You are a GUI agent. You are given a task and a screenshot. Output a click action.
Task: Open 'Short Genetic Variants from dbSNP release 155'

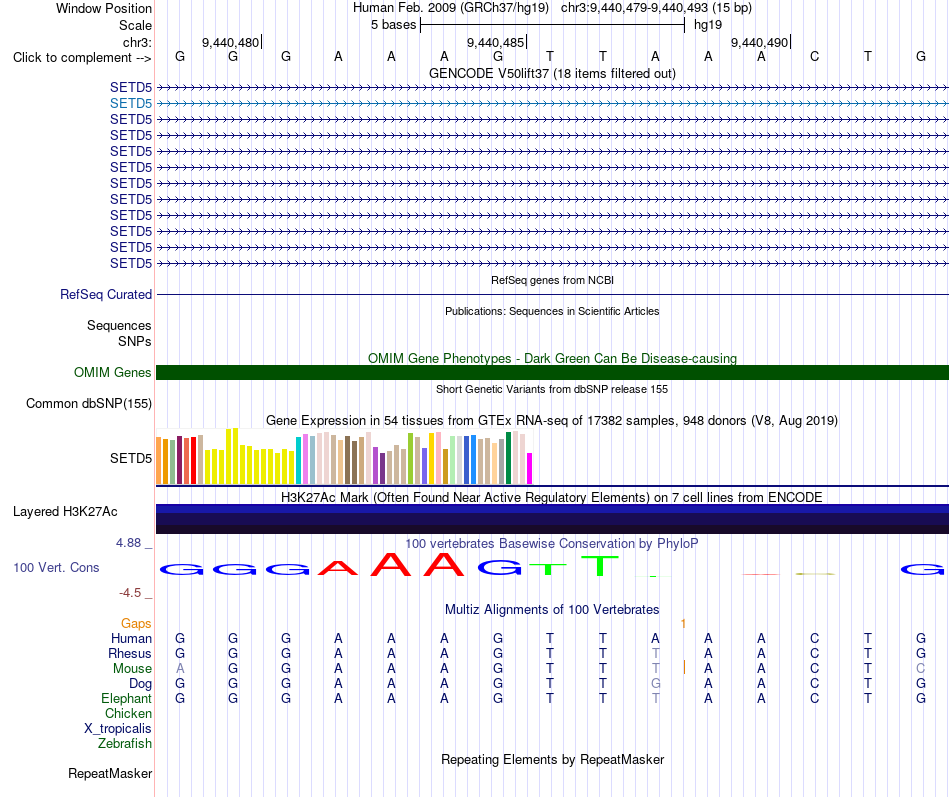click(552, 389)
